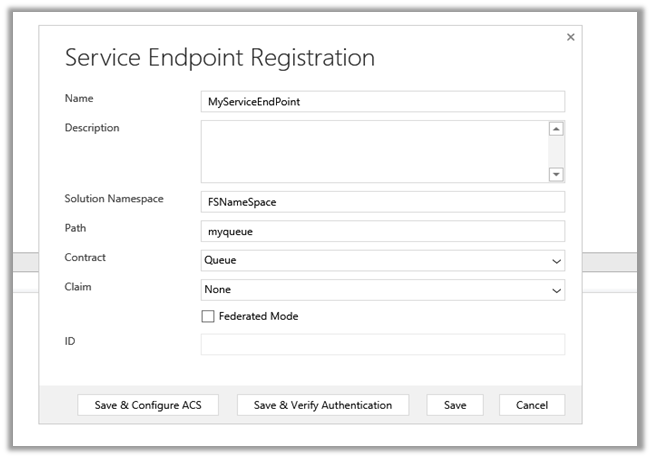This screenshot has height=458, width=650.
Task: Click the Description scrollbar track
Action: (x=557, y=151)
